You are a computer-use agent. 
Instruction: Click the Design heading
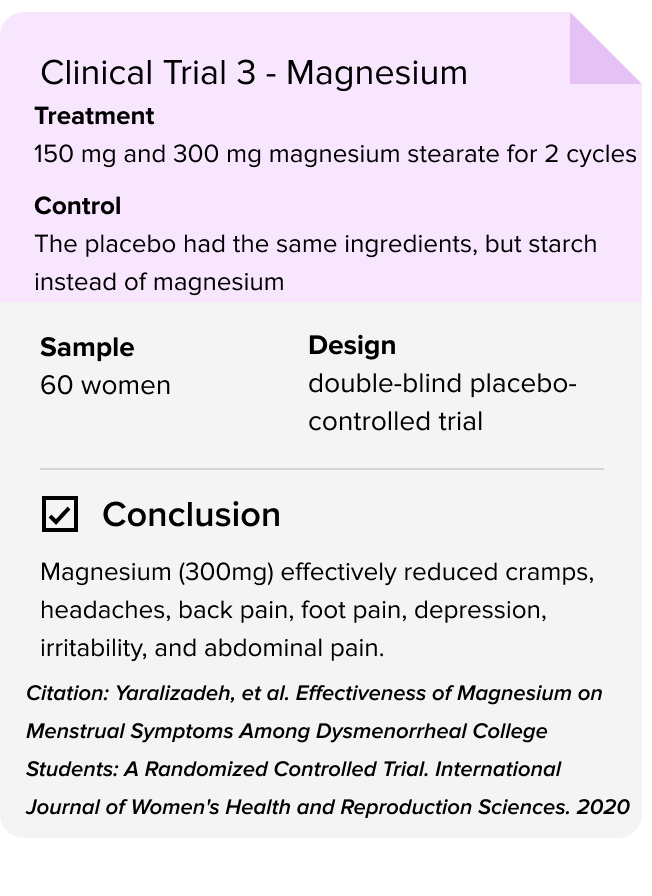pos(352,345)
